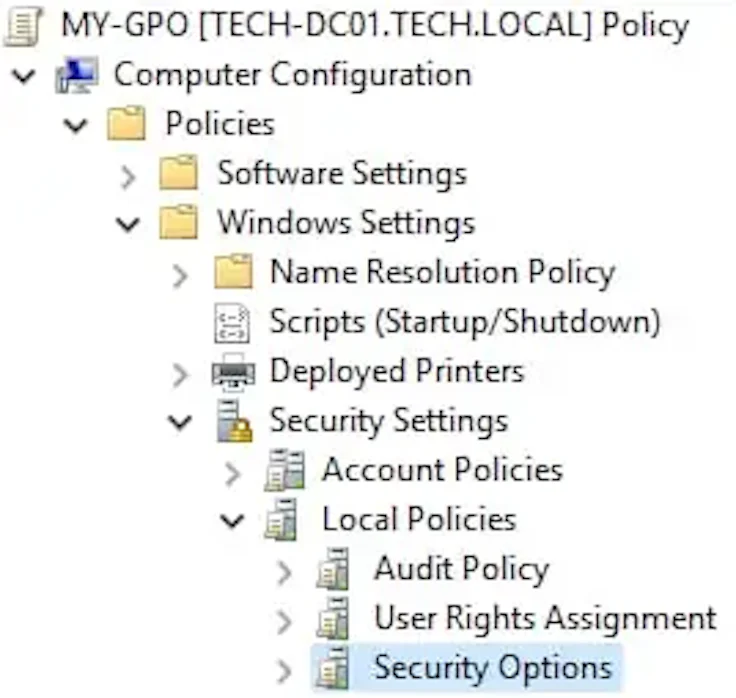Image resolution: width=736 pixels, height=698 pixels.
Task: Collapse the Computer Configuration node
Action: (x=23, y=76)
